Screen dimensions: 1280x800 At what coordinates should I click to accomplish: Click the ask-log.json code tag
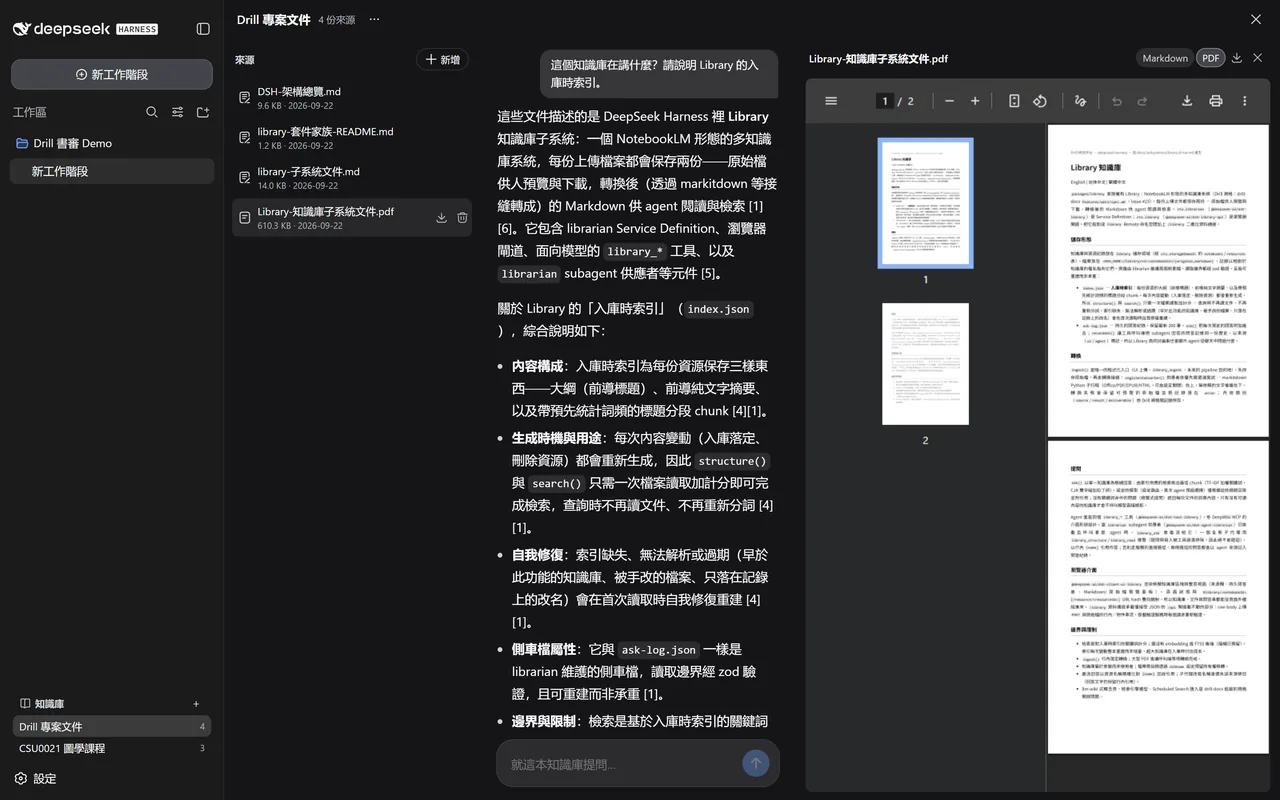[659, 649]
